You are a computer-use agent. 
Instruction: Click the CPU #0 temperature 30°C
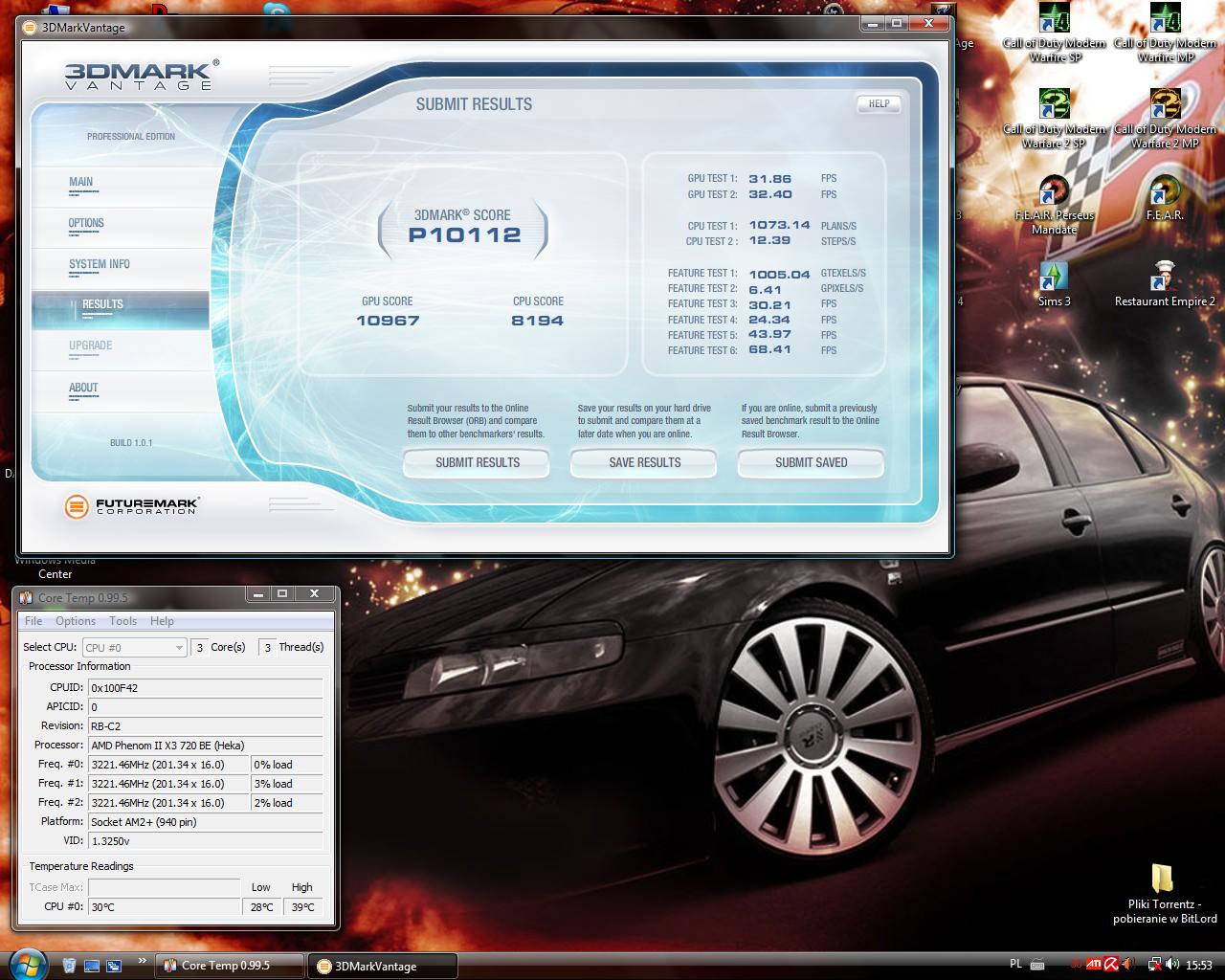tap(164, 907)
